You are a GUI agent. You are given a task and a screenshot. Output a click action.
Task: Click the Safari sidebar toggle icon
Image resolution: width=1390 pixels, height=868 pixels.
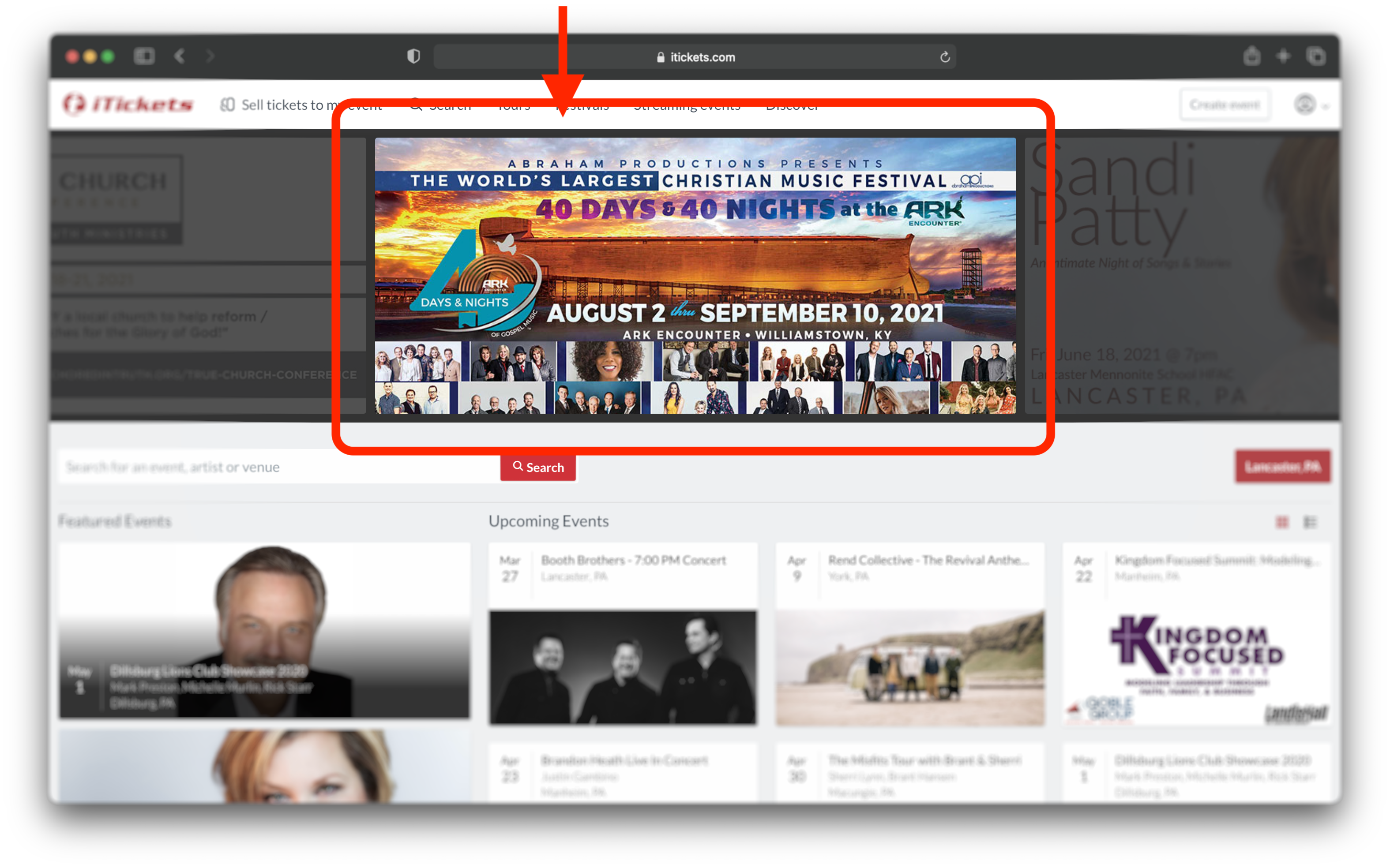tap(144, 56)
